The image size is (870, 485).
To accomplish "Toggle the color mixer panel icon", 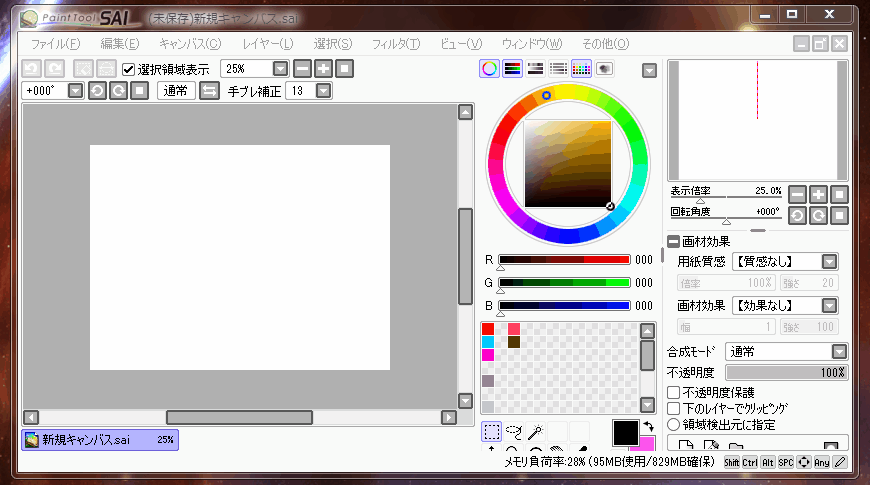I will tap(558, 68).
